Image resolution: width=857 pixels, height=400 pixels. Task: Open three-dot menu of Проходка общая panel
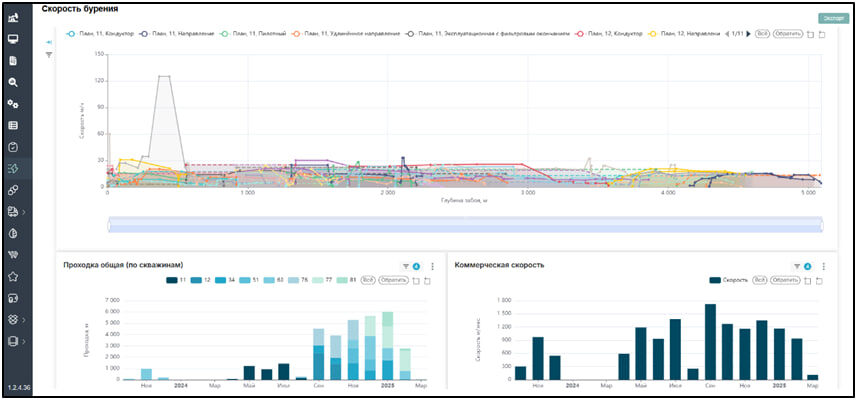pyautogui.click(x=432, y=267)
